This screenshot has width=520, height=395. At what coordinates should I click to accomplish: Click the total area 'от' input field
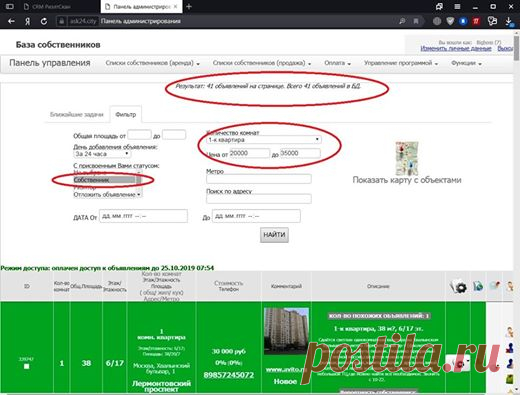[x=139, y=135]
